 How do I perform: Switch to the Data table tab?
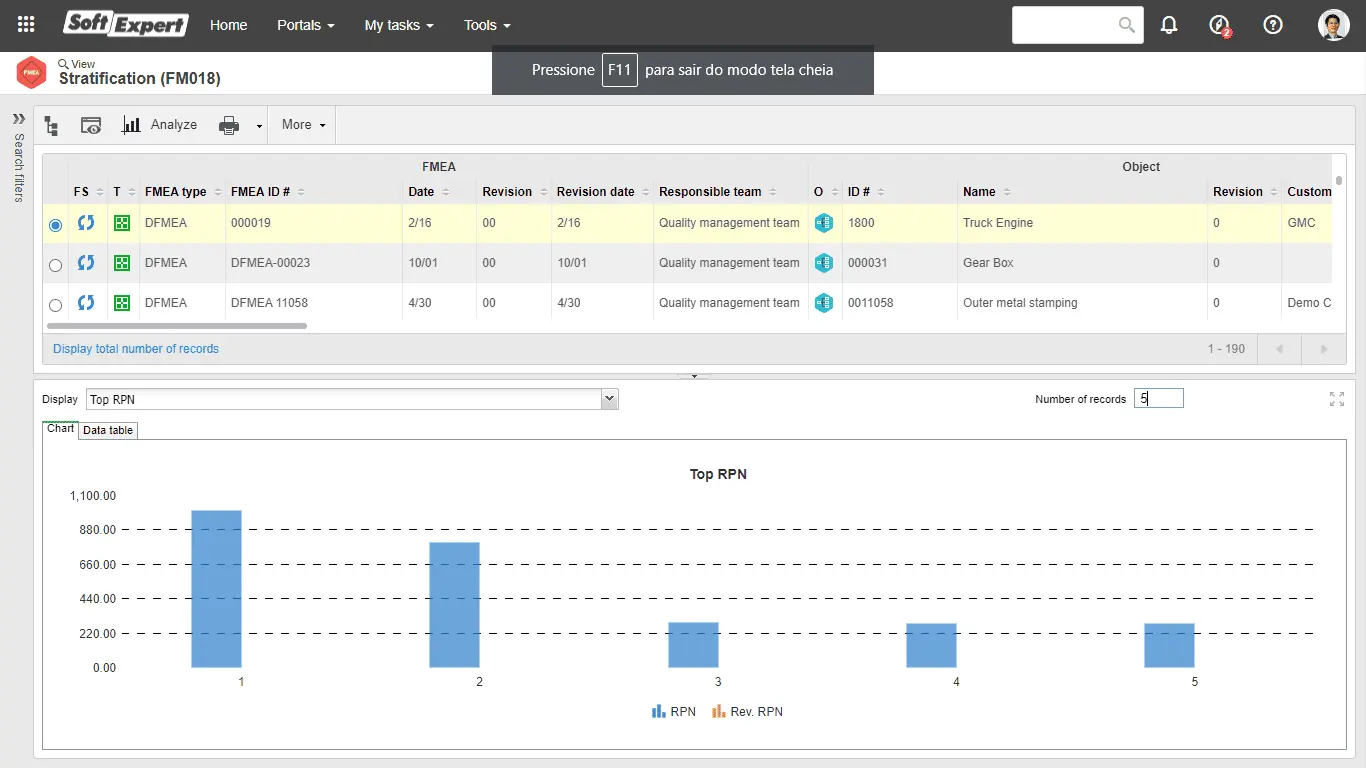tap(107, 430)
